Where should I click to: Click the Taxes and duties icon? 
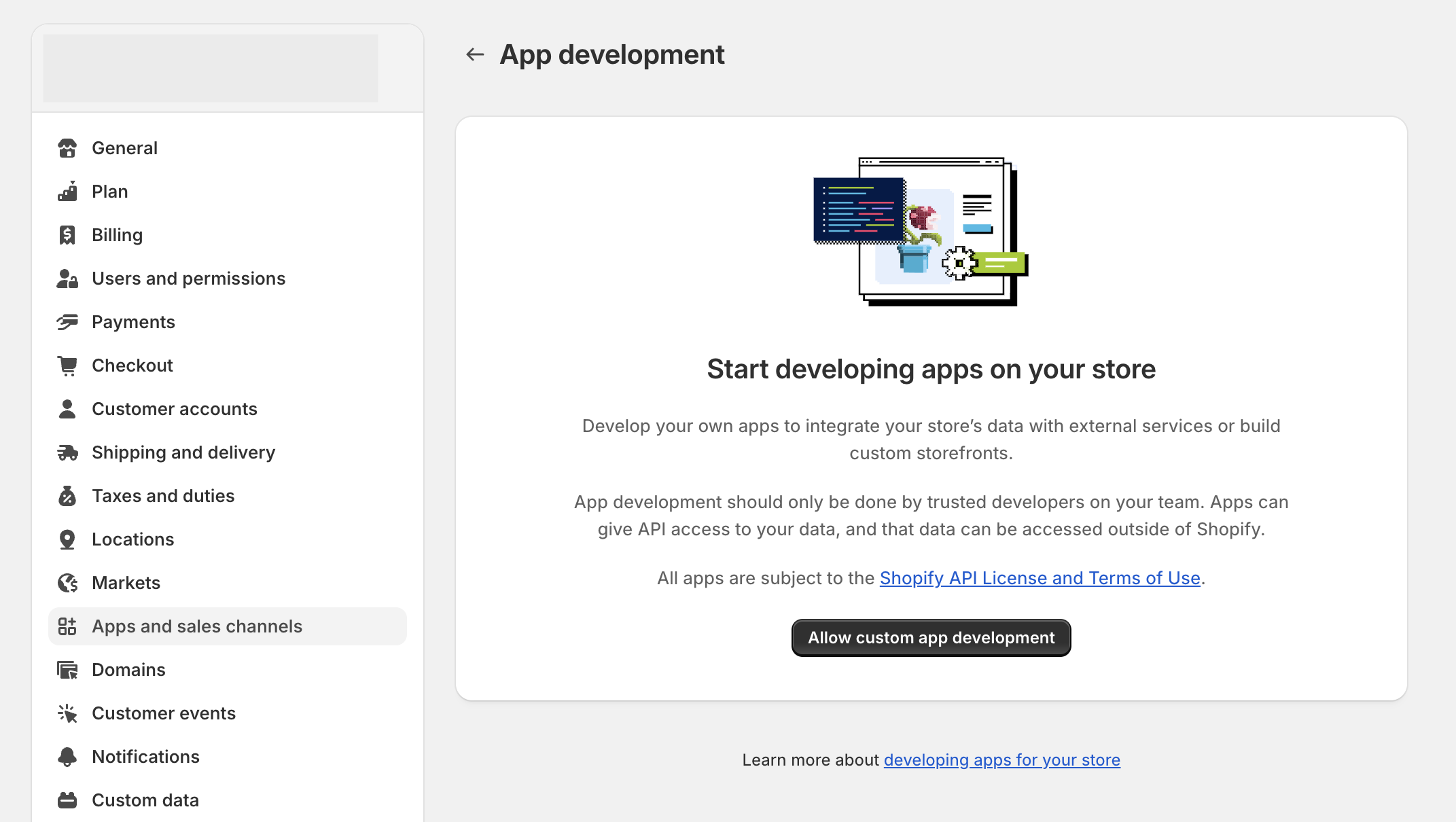tap(67, 496)
